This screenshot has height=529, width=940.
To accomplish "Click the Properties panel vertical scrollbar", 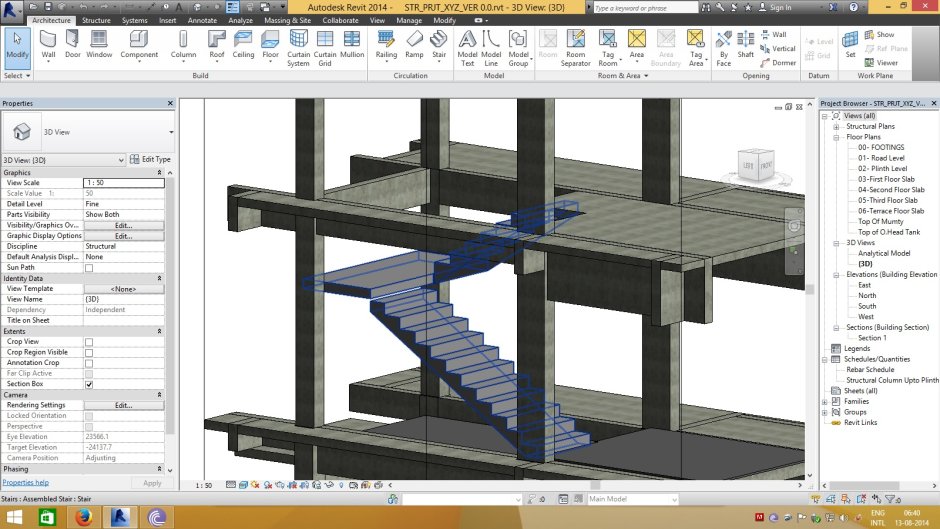I will [171, 300].
